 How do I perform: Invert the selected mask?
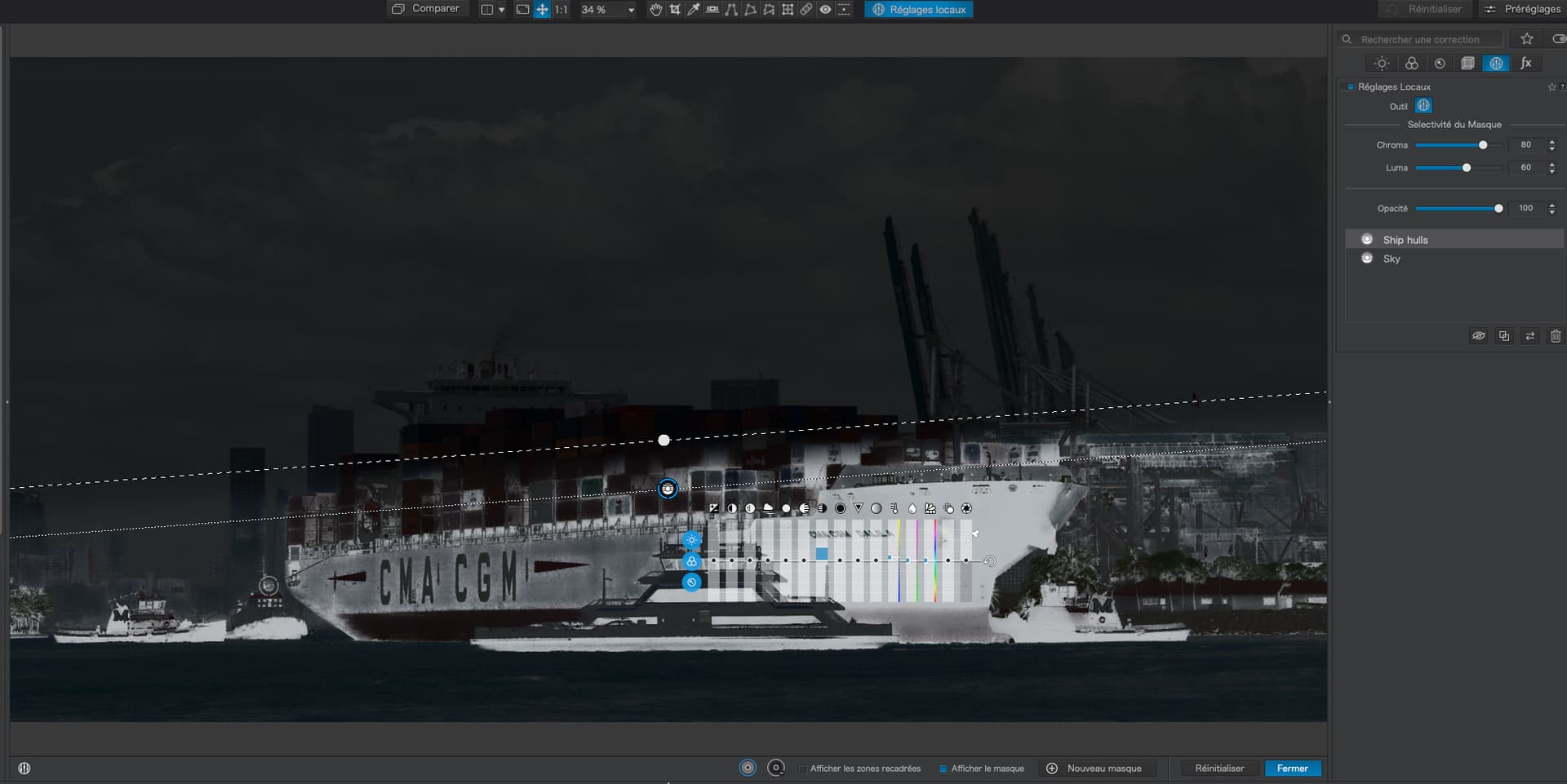[x=1530, y=336]
